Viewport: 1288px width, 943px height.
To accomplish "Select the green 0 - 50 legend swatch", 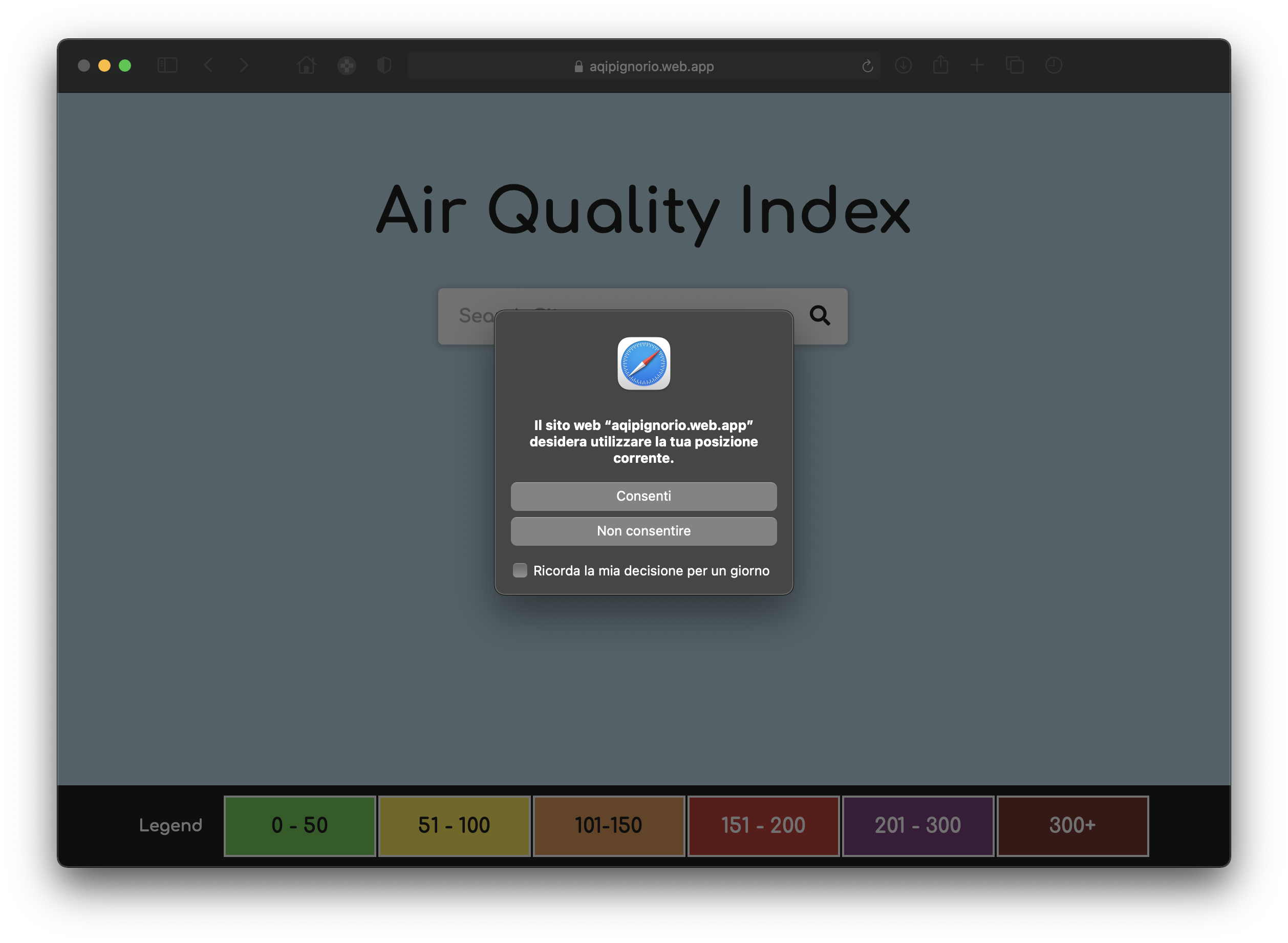I will coord(299,825).
